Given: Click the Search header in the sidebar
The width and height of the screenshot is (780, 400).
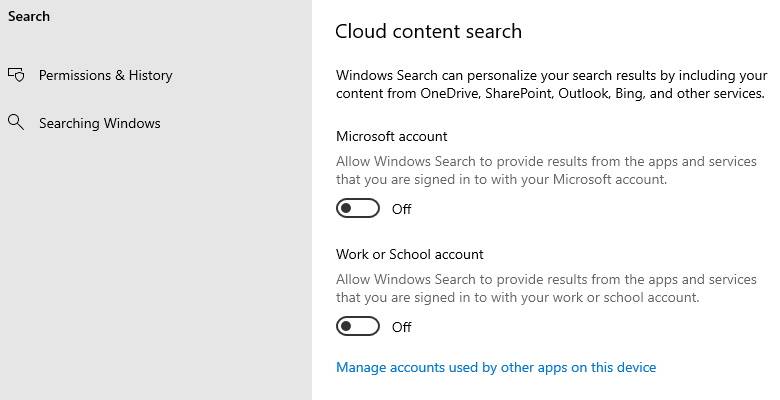Looking at the screenshot, I should [29, 16].
